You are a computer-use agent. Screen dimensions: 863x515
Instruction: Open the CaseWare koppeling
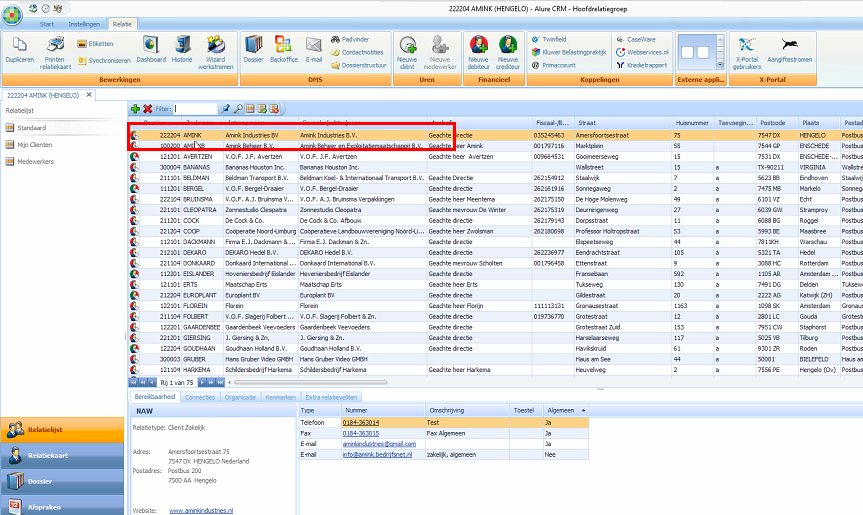636,39
